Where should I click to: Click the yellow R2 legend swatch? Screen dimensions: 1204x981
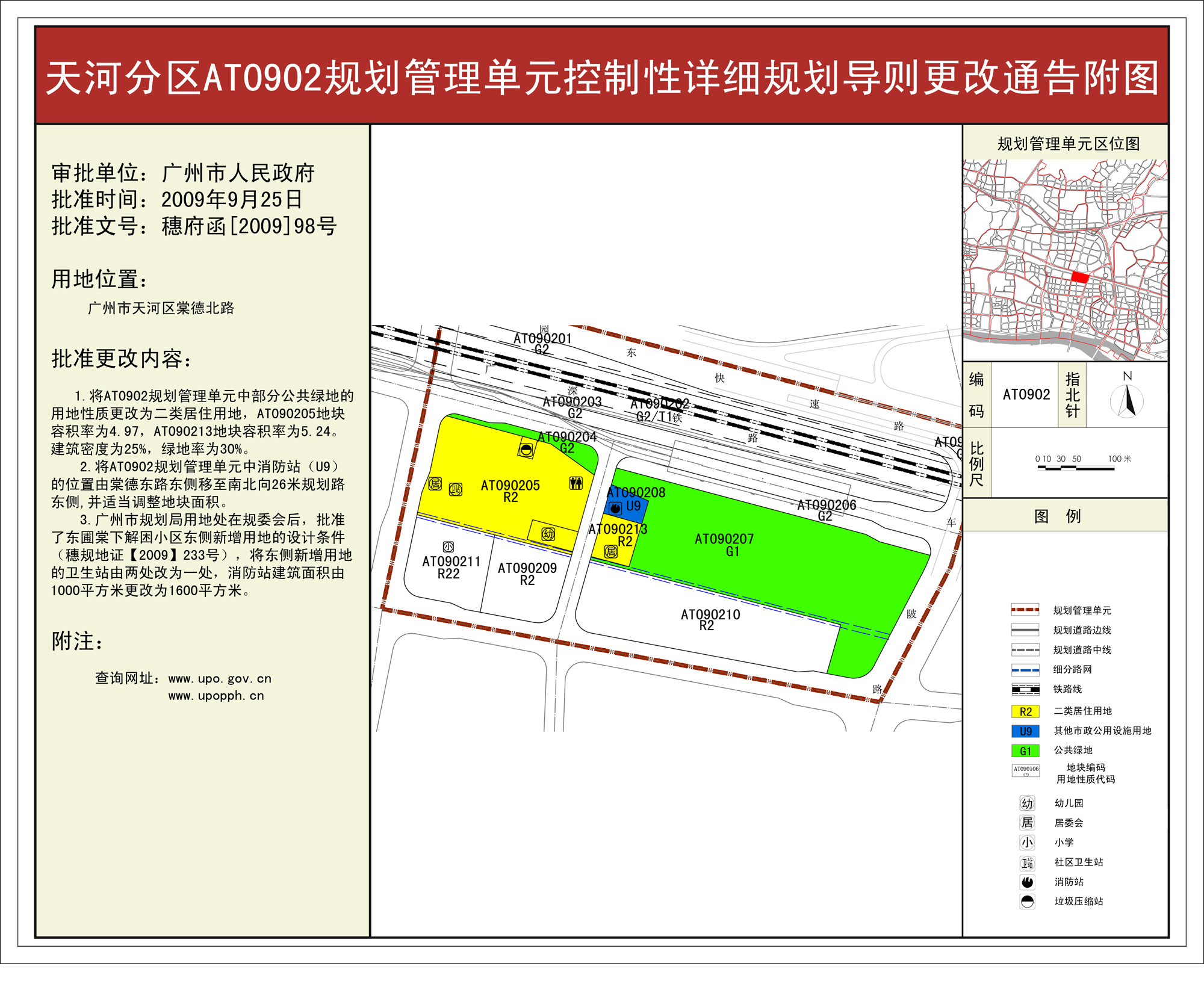(x=1025, y=711)
